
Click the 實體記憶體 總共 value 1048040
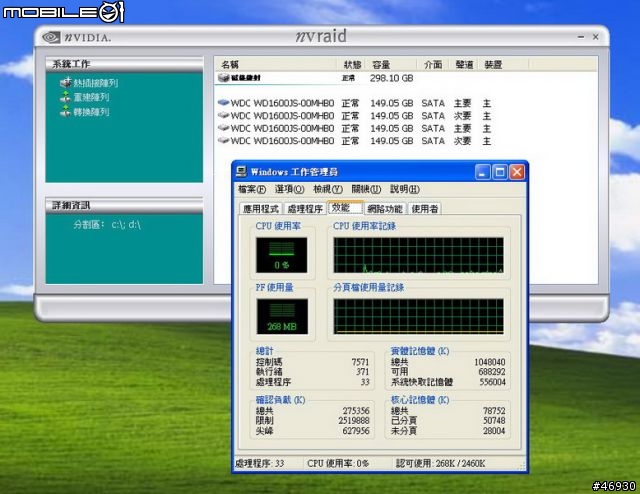[x=490, y=362]
